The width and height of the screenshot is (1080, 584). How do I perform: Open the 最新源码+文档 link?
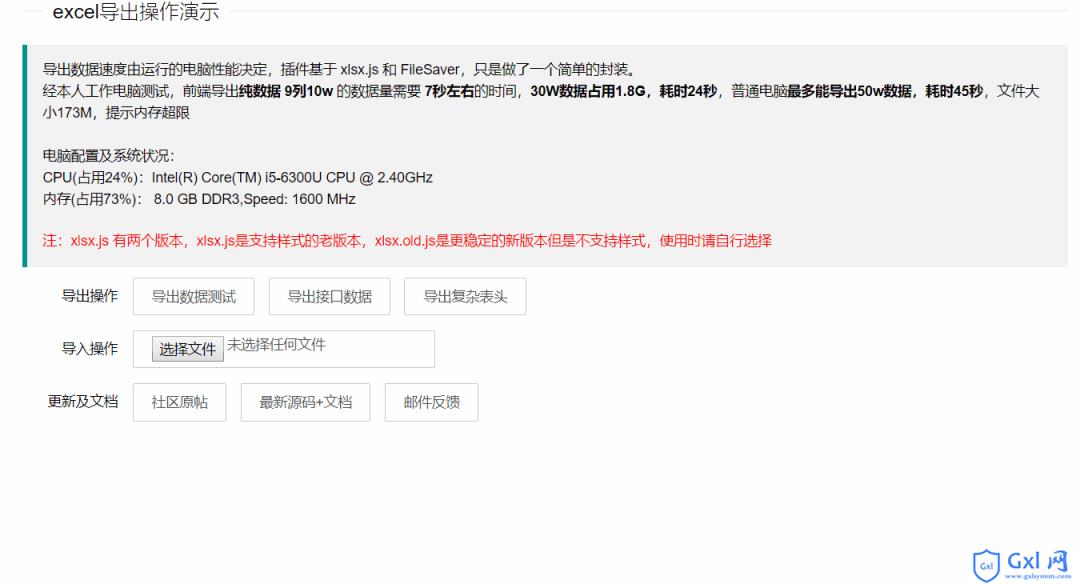pyautogui.click(x=305, y=402)
